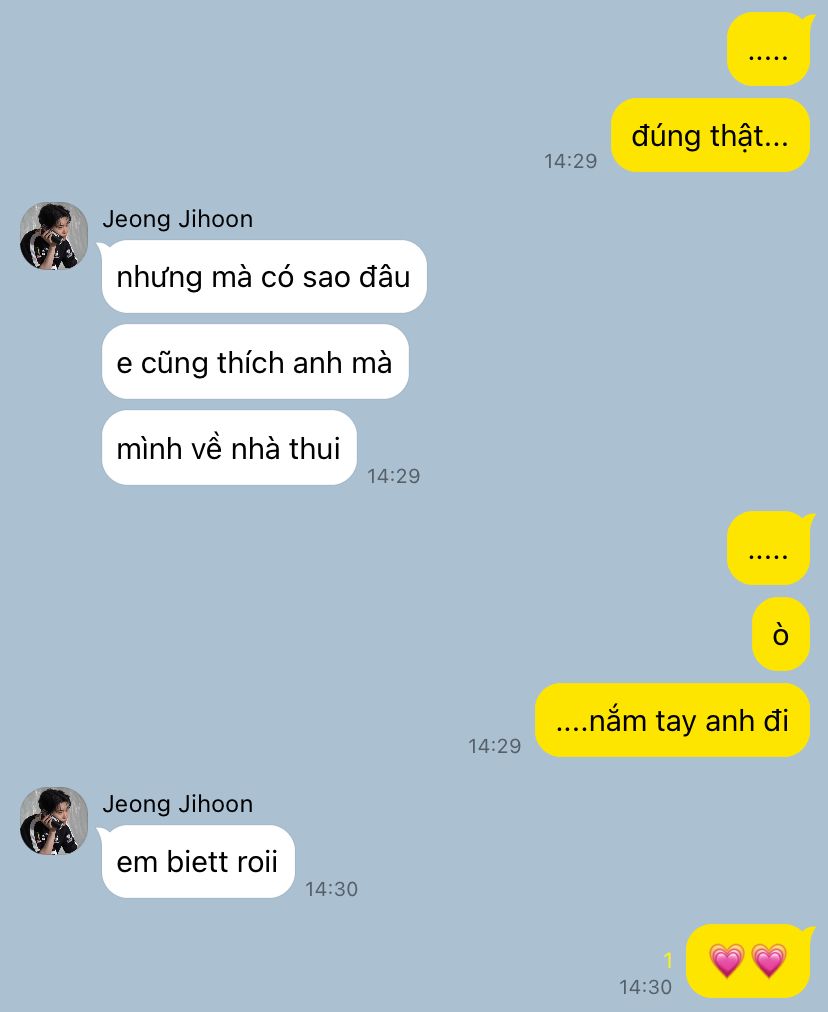Tap the unread count '1' indicator
The width and height of the screenshot is (828, 1012).
click(669, 961)
